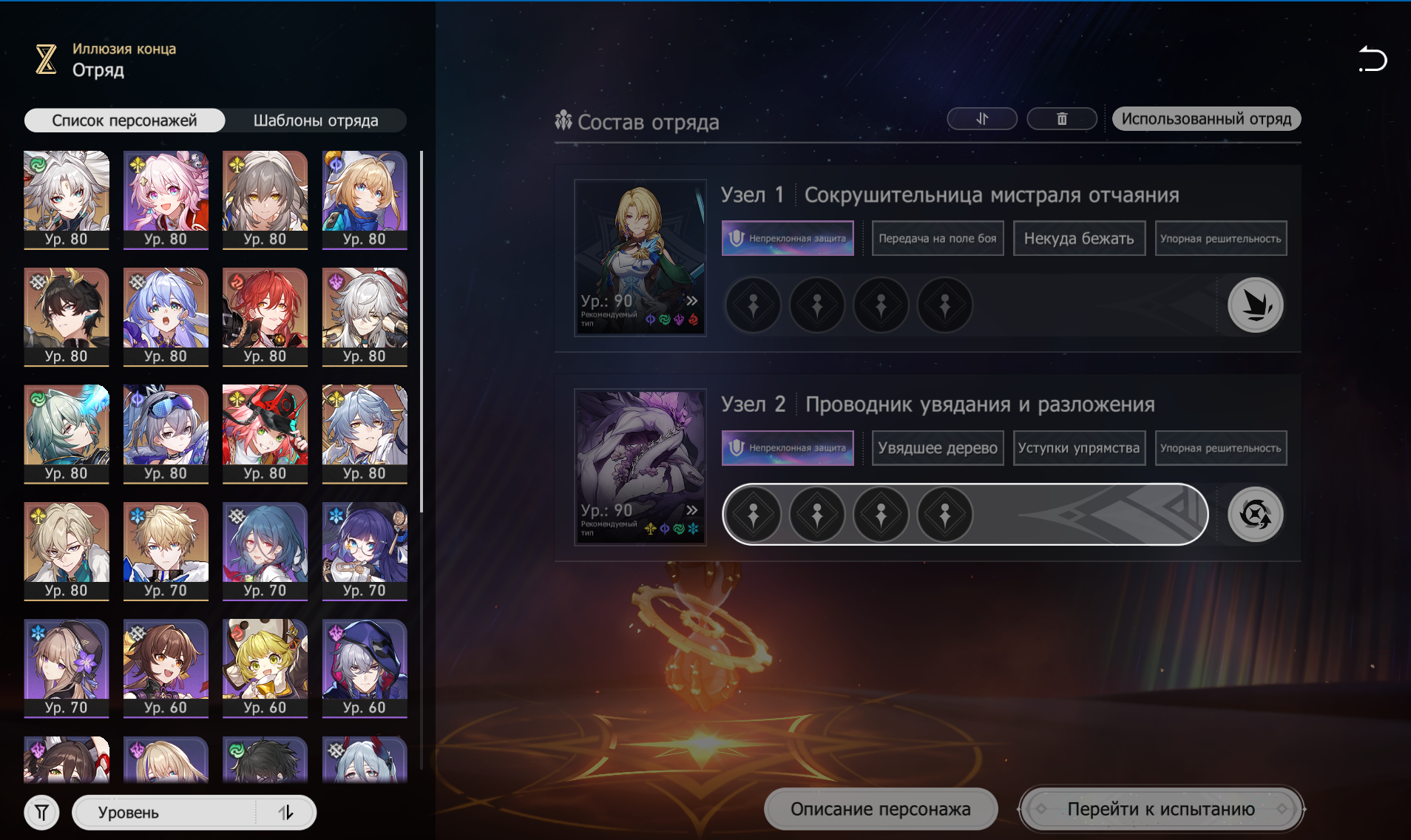Click the back arrow icon
The image size is (1411, 840).
pyautogui.click(x=1373, y=59)
